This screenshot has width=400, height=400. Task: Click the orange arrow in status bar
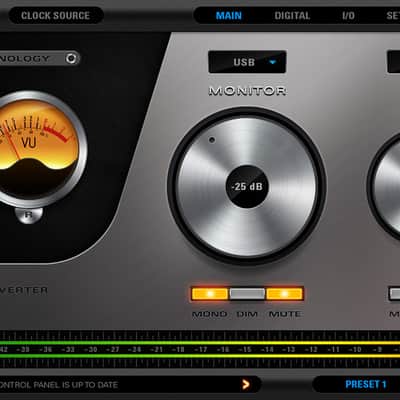coord(246,385)
